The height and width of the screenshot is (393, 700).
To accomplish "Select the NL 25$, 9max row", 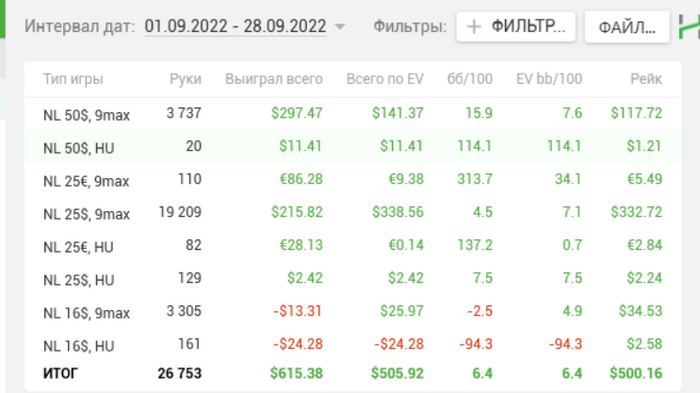I will tap(353, 213).
